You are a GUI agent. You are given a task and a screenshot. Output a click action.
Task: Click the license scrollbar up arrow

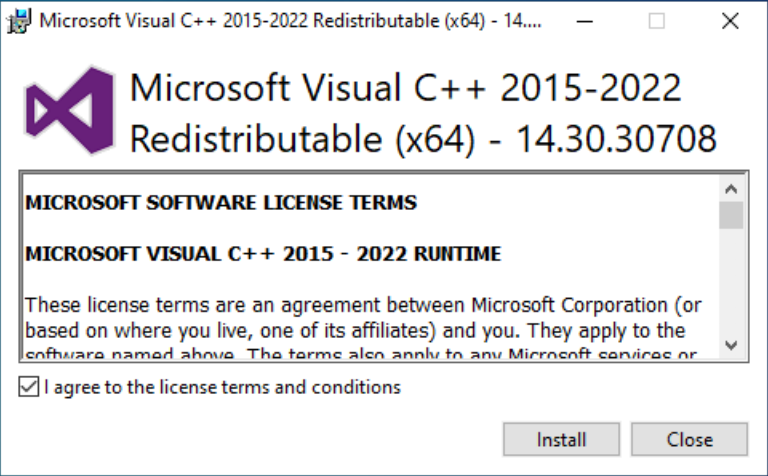coord(731,189)
